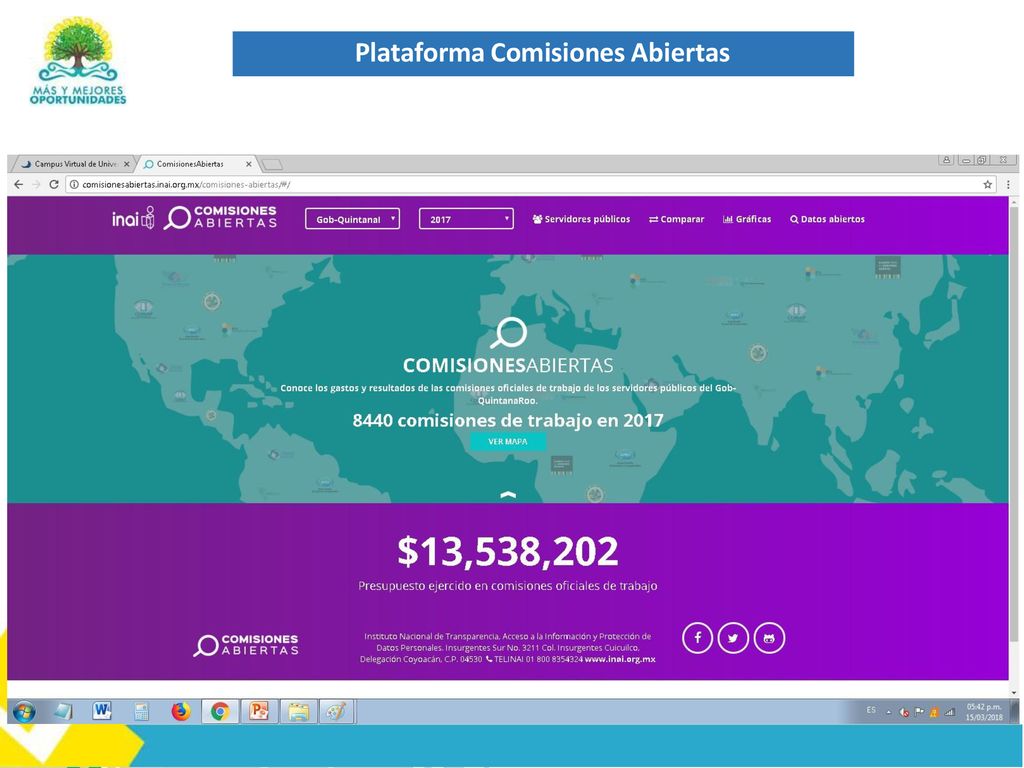Viewport: 1024px width, 768px height.
Task: Click the Comisiones Abiertas header logo
Action: pyautogui.click(x=220, y=217)
